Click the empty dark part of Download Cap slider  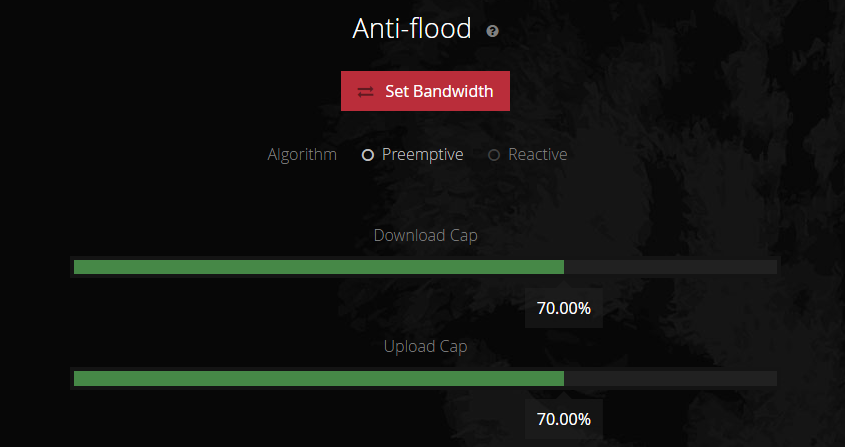coord(670,267)
